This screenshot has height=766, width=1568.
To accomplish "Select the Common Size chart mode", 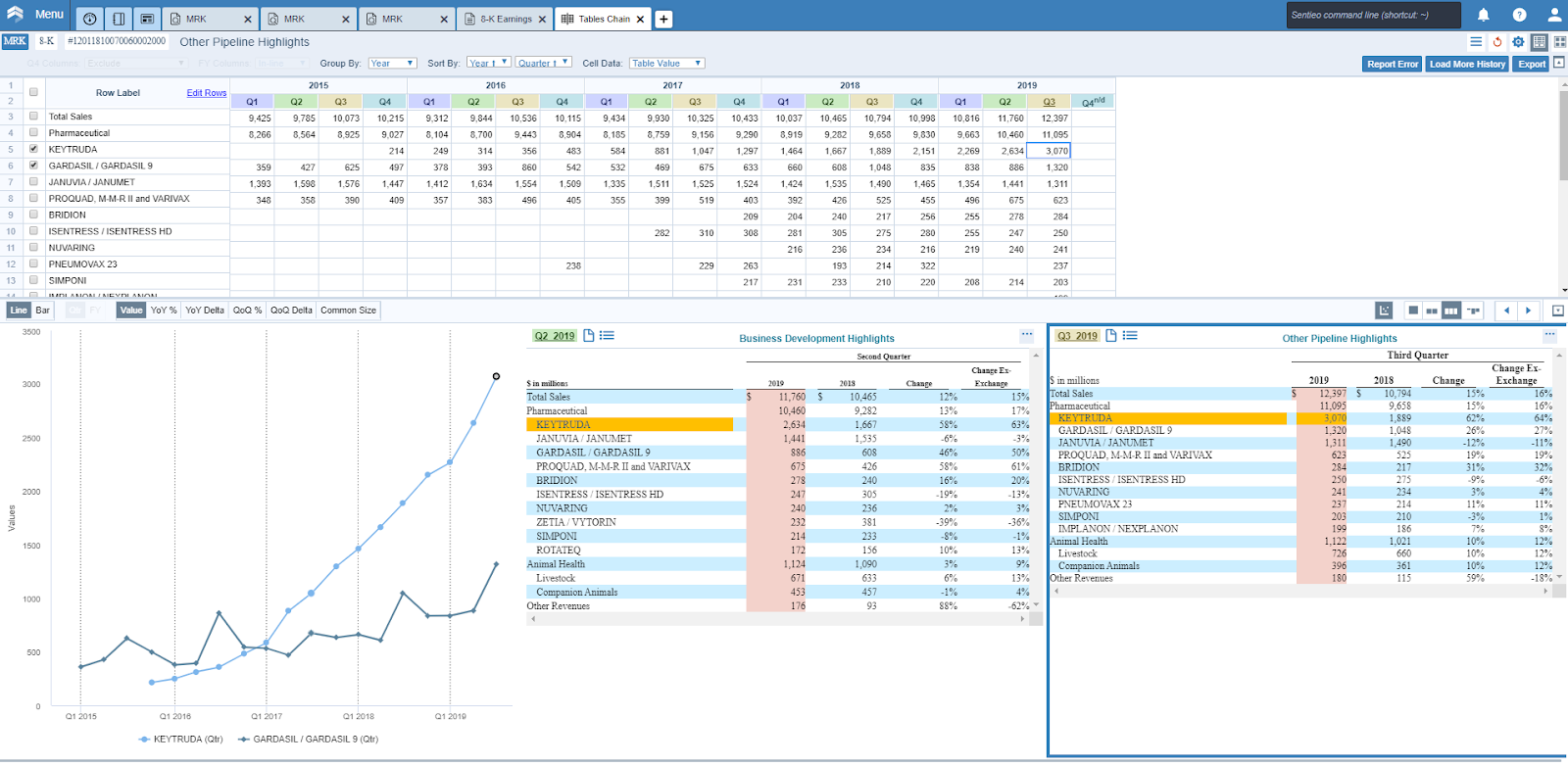I will [348, 310].
